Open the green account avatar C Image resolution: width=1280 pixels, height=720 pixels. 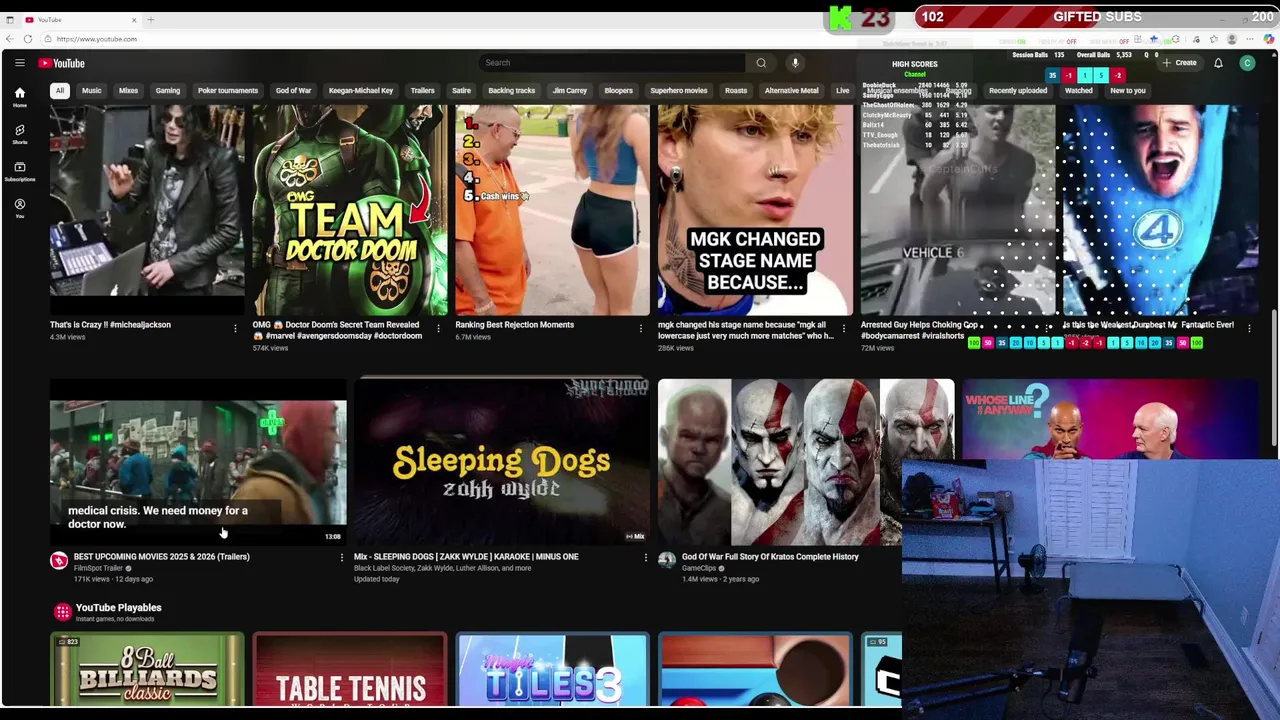[1247, 63]
